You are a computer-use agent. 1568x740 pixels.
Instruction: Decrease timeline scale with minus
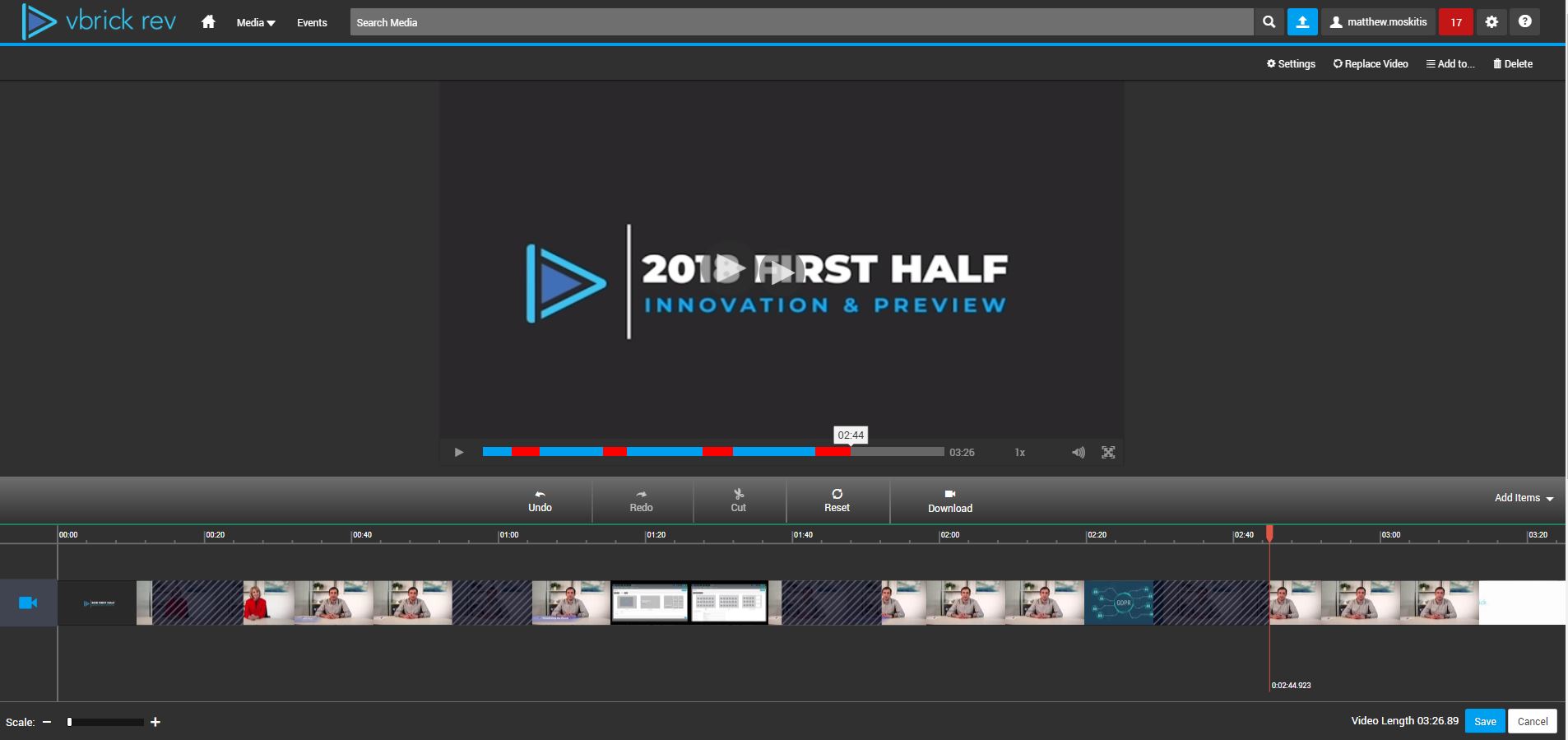(x=47, y=722)
